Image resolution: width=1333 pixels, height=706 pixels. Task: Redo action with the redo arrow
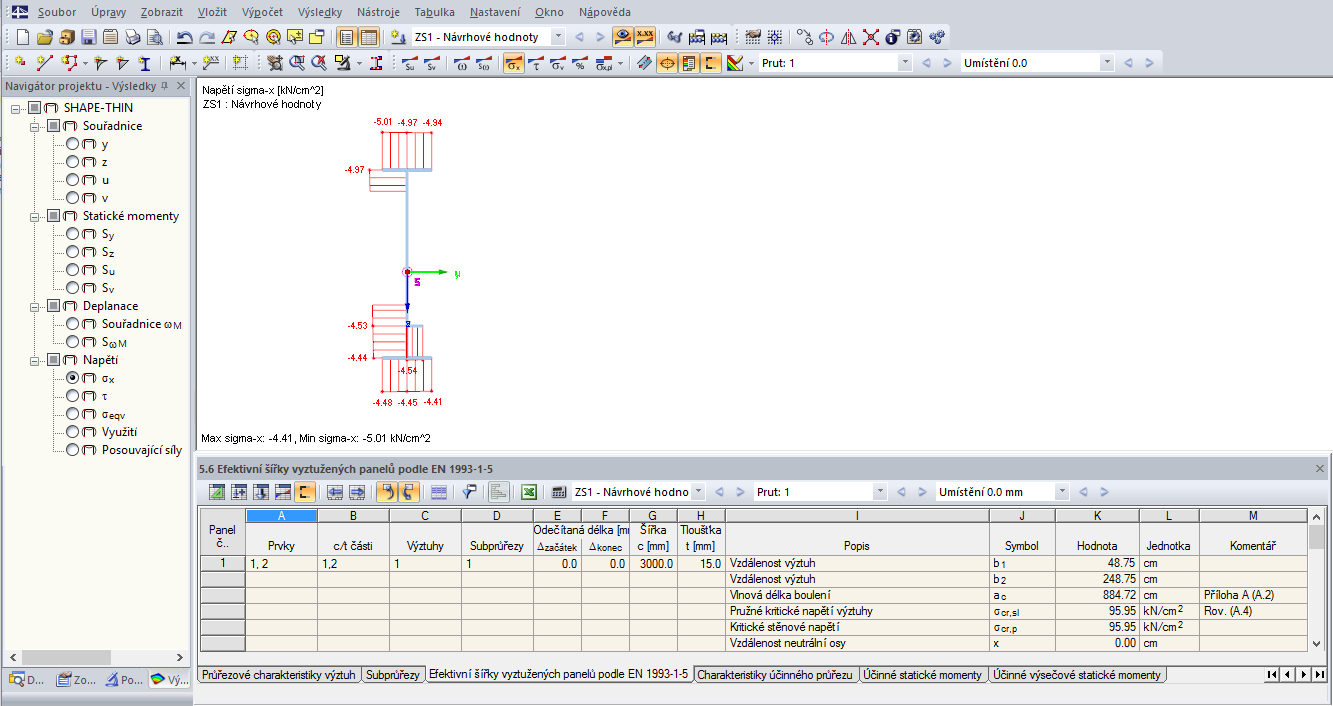206,37
